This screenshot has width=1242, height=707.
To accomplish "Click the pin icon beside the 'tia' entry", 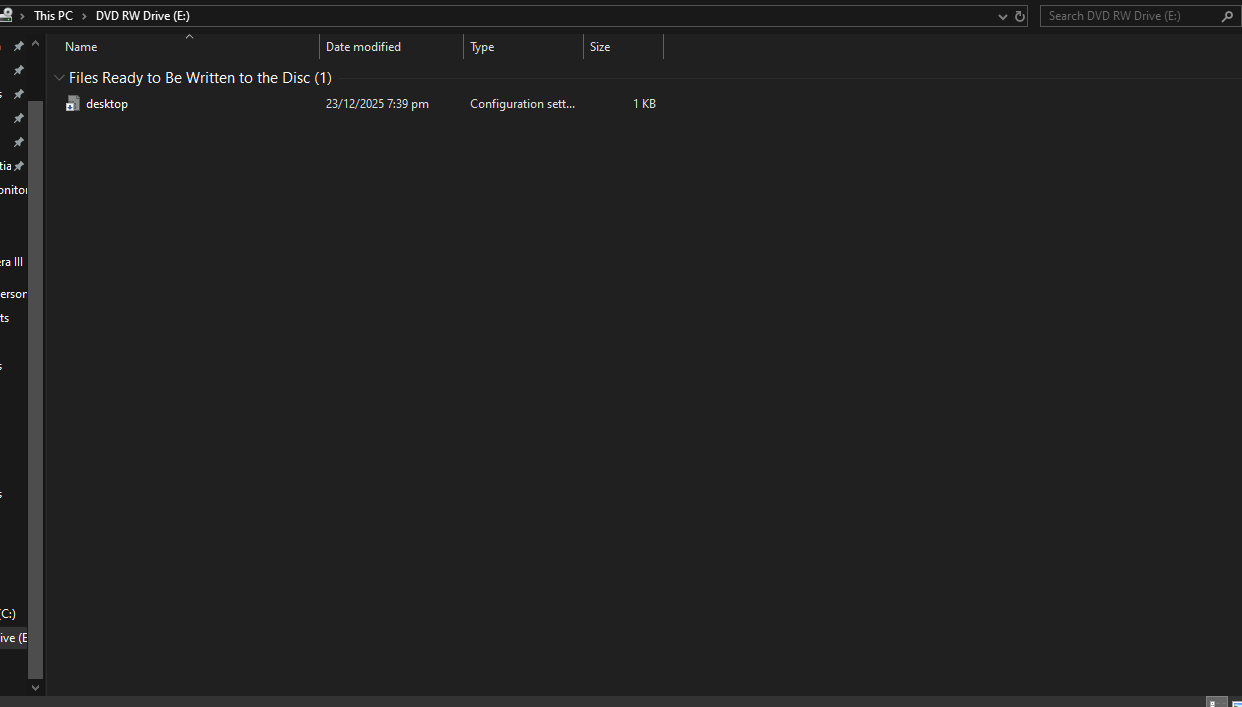I will [18, 166].
